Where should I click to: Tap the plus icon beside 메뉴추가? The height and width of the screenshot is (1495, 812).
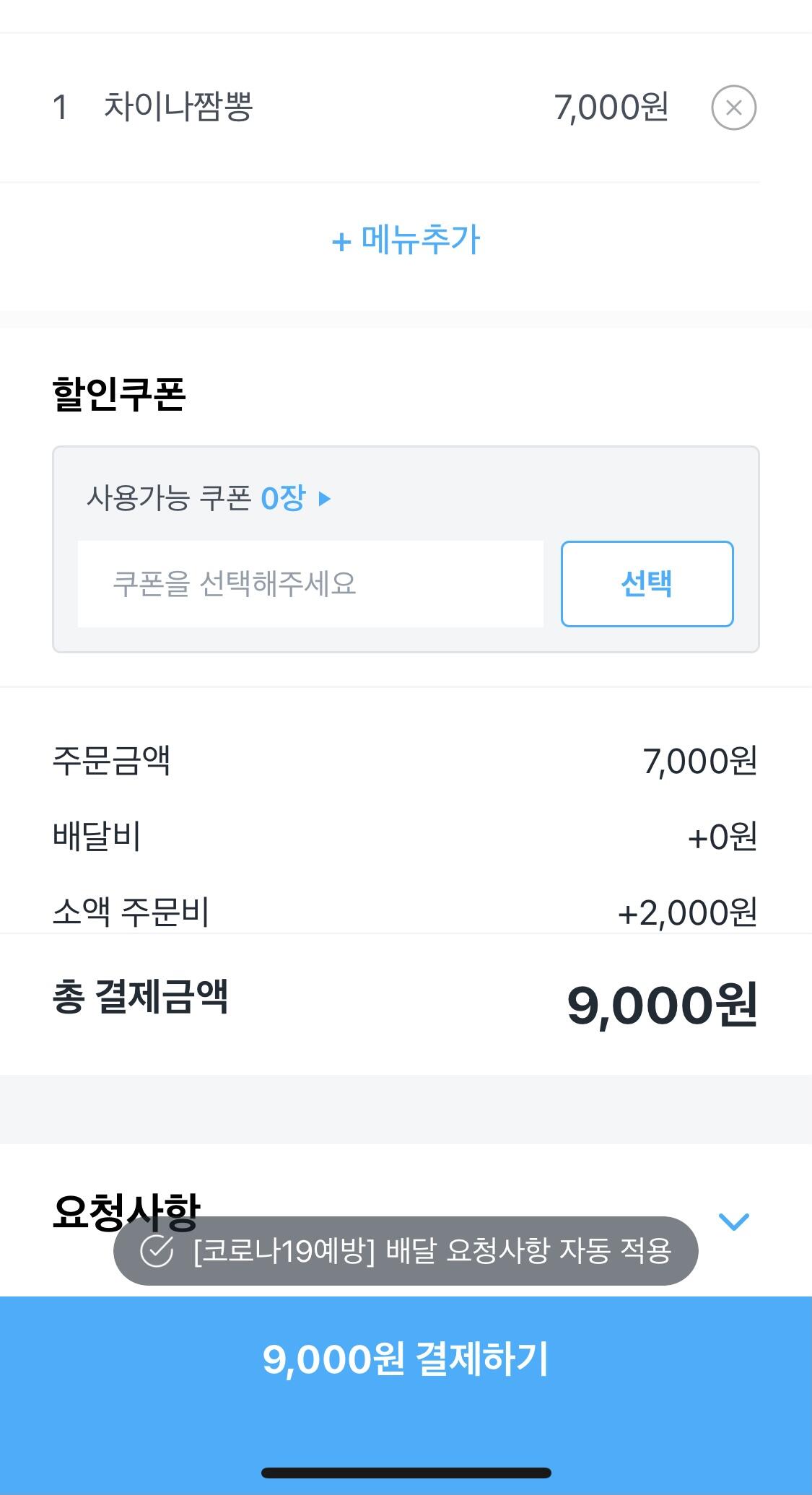[341, 241]
